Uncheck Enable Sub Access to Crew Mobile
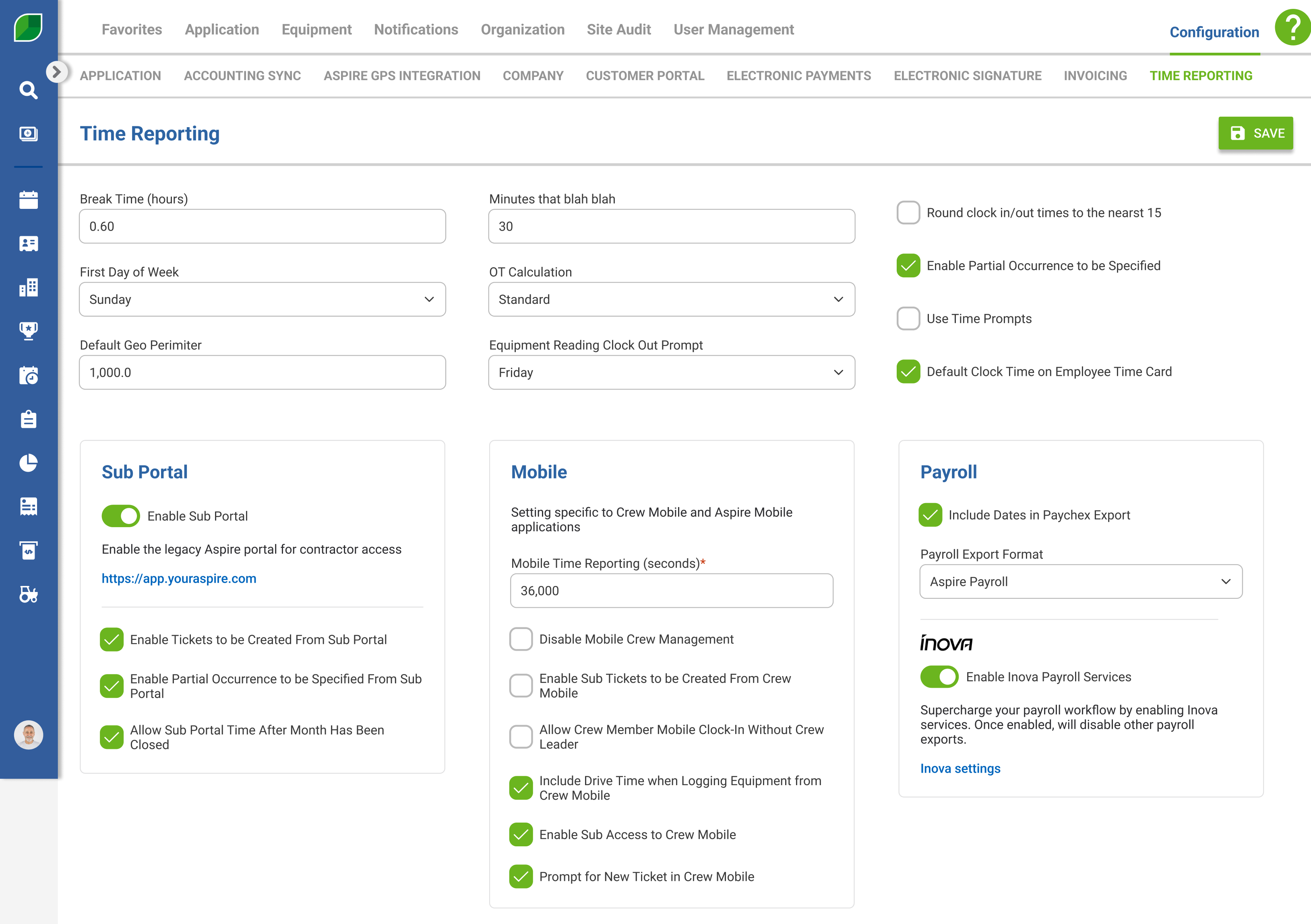This screenshot has width=1311, height=924. pyautogui.click(x=521, y=834)
